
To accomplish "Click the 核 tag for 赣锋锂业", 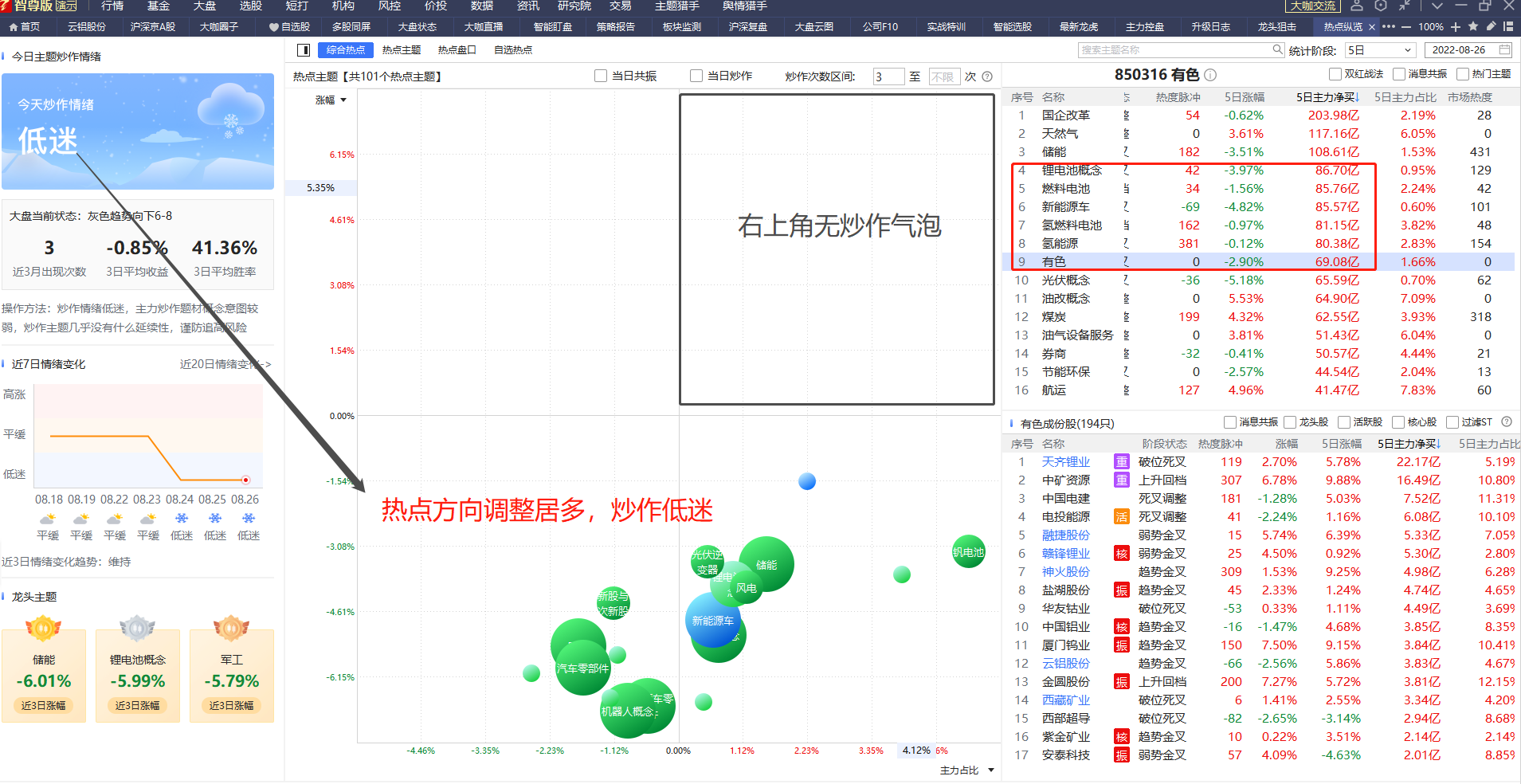I will tap(1122, 554).
